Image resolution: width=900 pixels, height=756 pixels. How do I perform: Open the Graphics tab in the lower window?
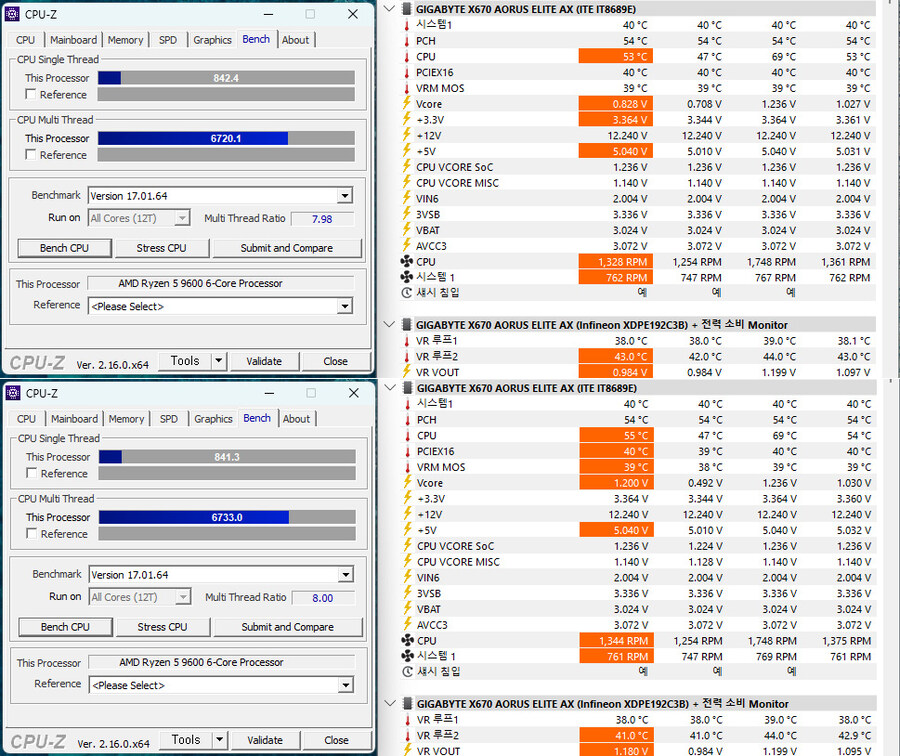point(212,419)
